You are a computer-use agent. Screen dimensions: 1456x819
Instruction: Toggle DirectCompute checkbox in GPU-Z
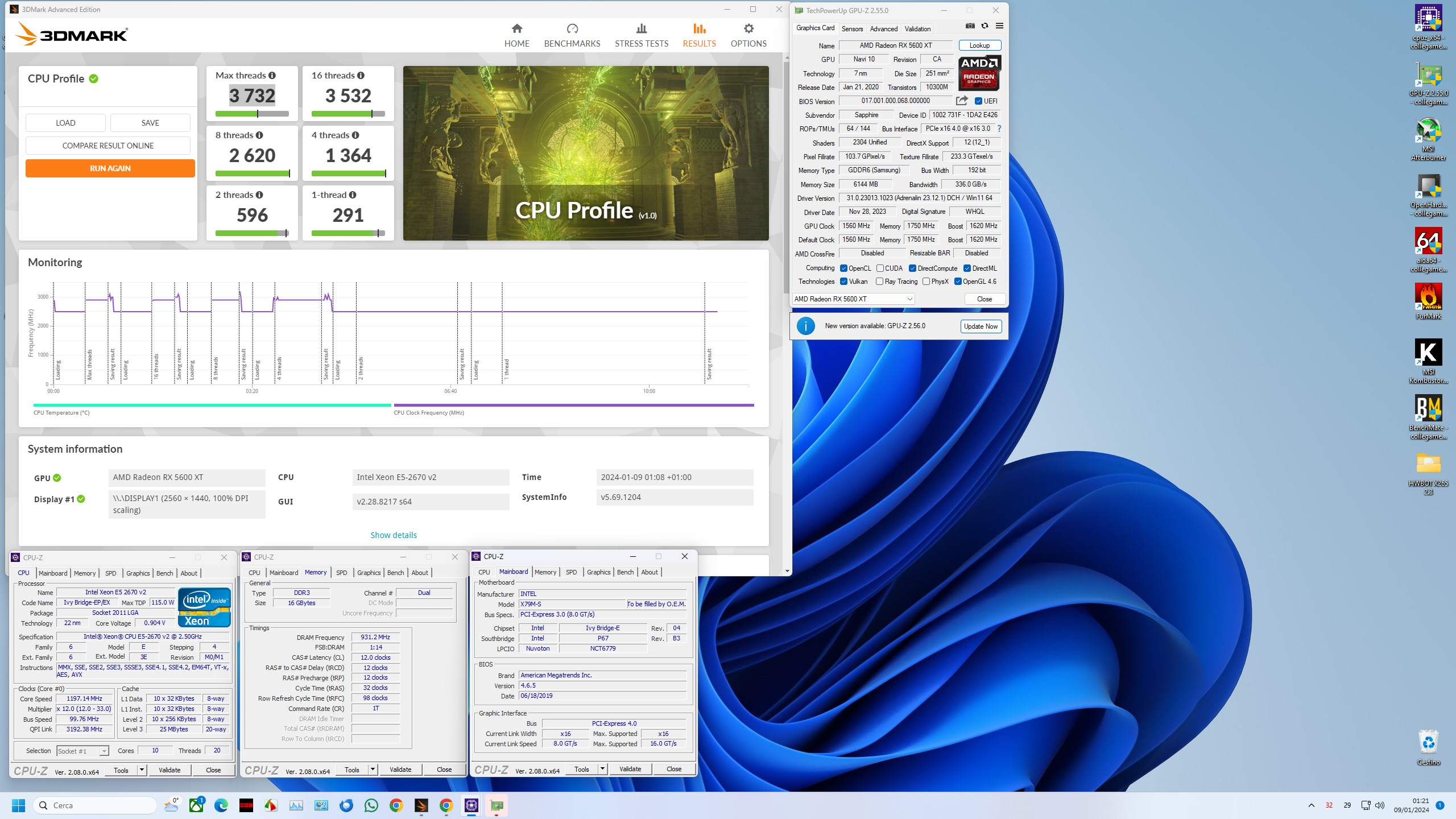tap(912, 268)
